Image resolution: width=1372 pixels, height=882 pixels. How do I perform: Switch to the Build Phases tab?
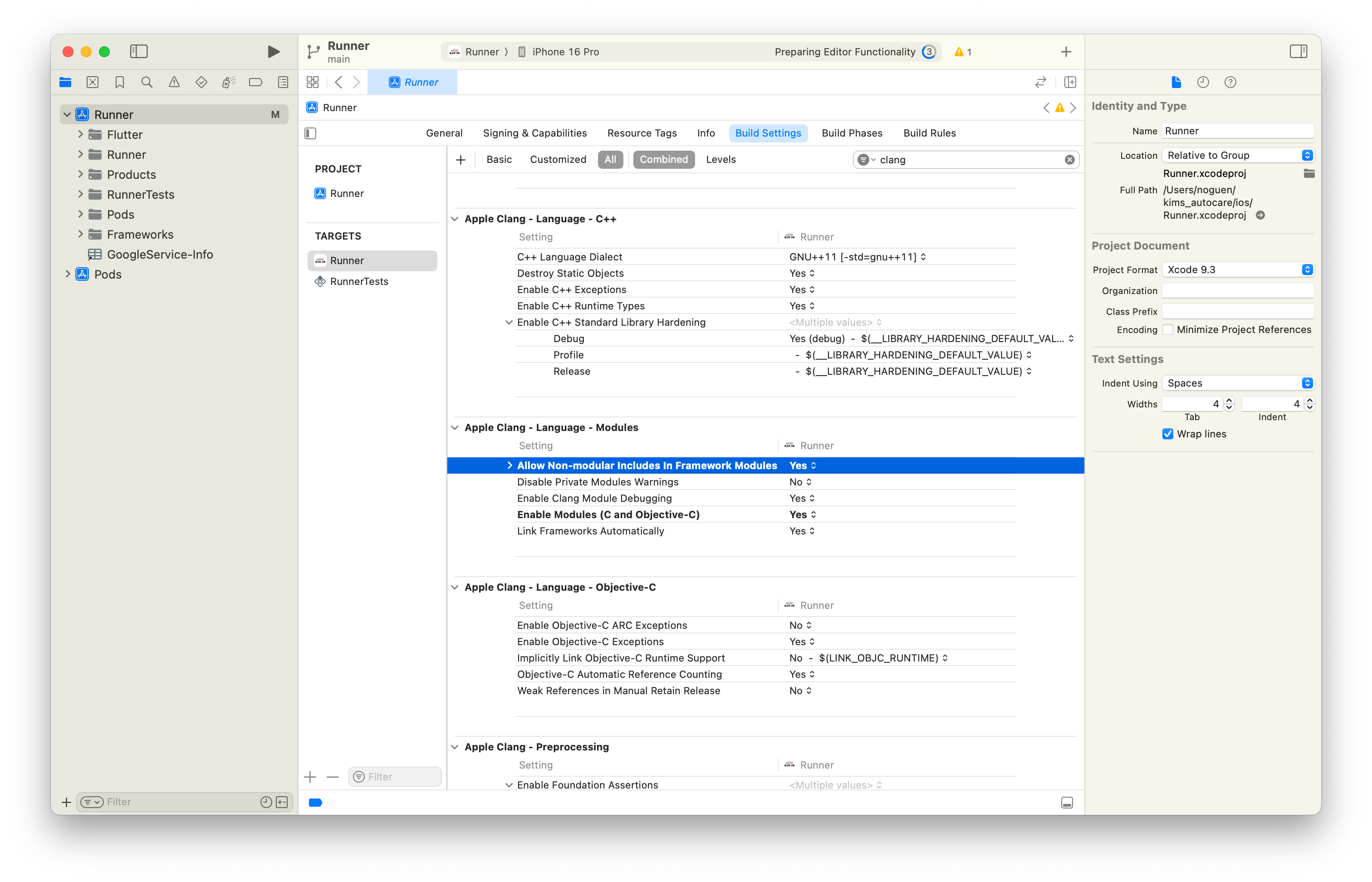coord(852,133)
